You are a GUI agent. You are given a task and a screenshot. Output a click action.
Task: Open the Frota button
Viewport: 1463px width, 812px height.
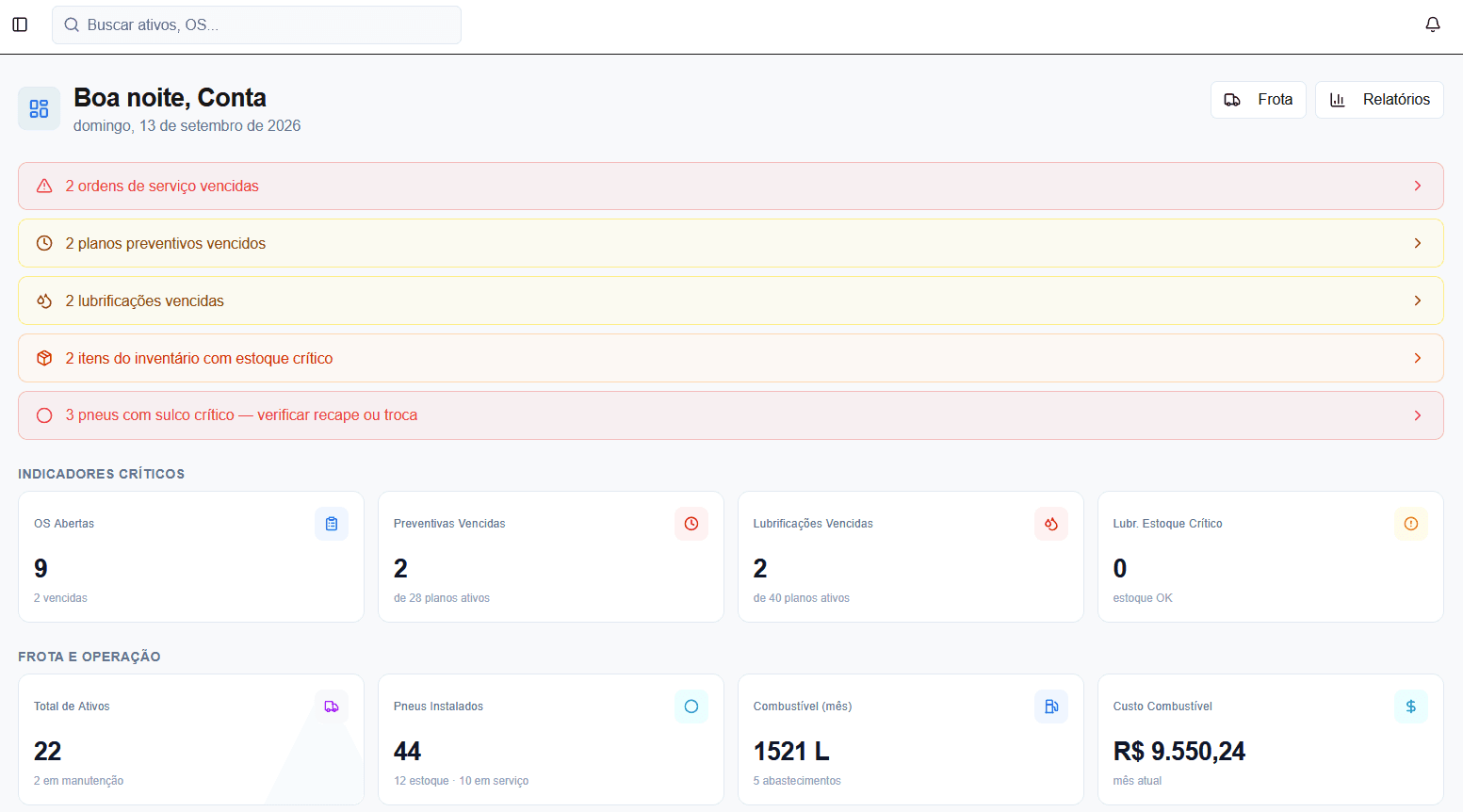pos(1258,100)
